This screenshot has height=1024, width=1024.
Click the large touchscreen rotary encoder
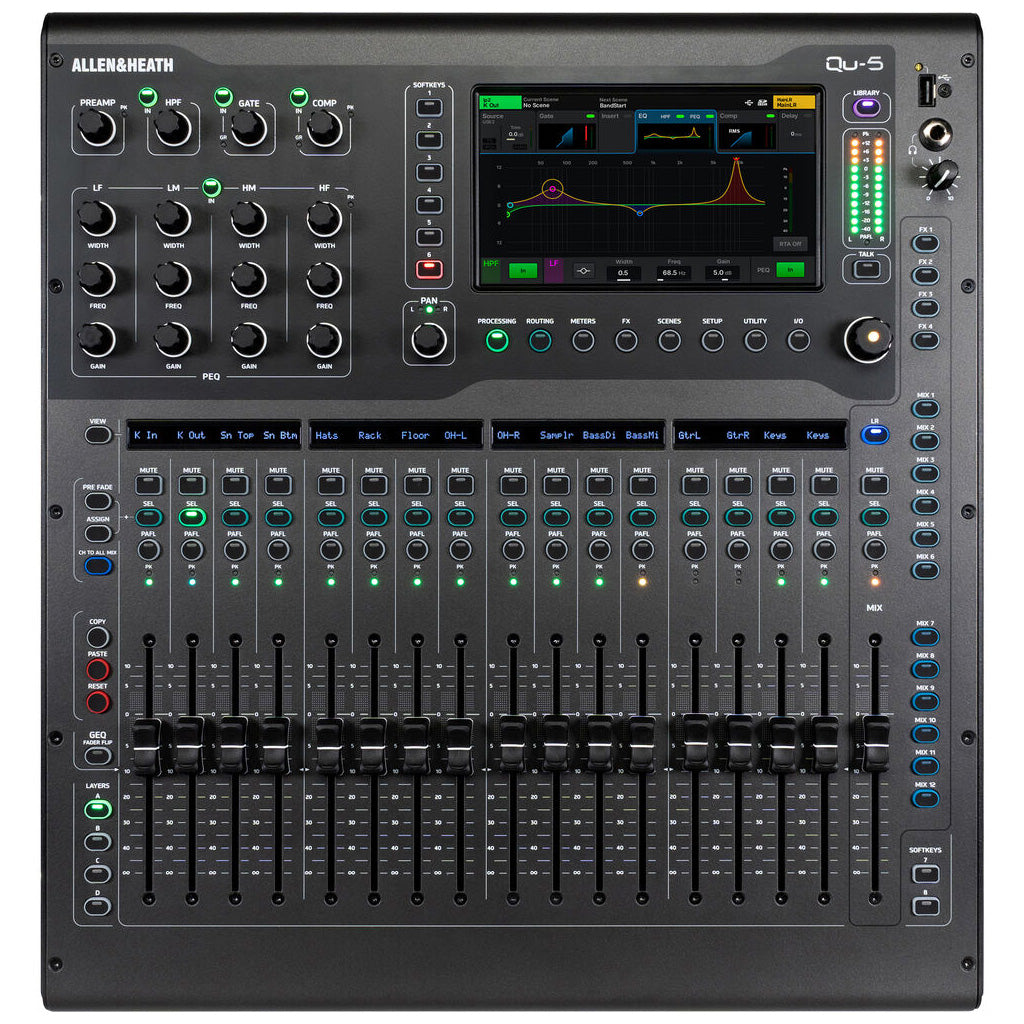click(868, 339)
